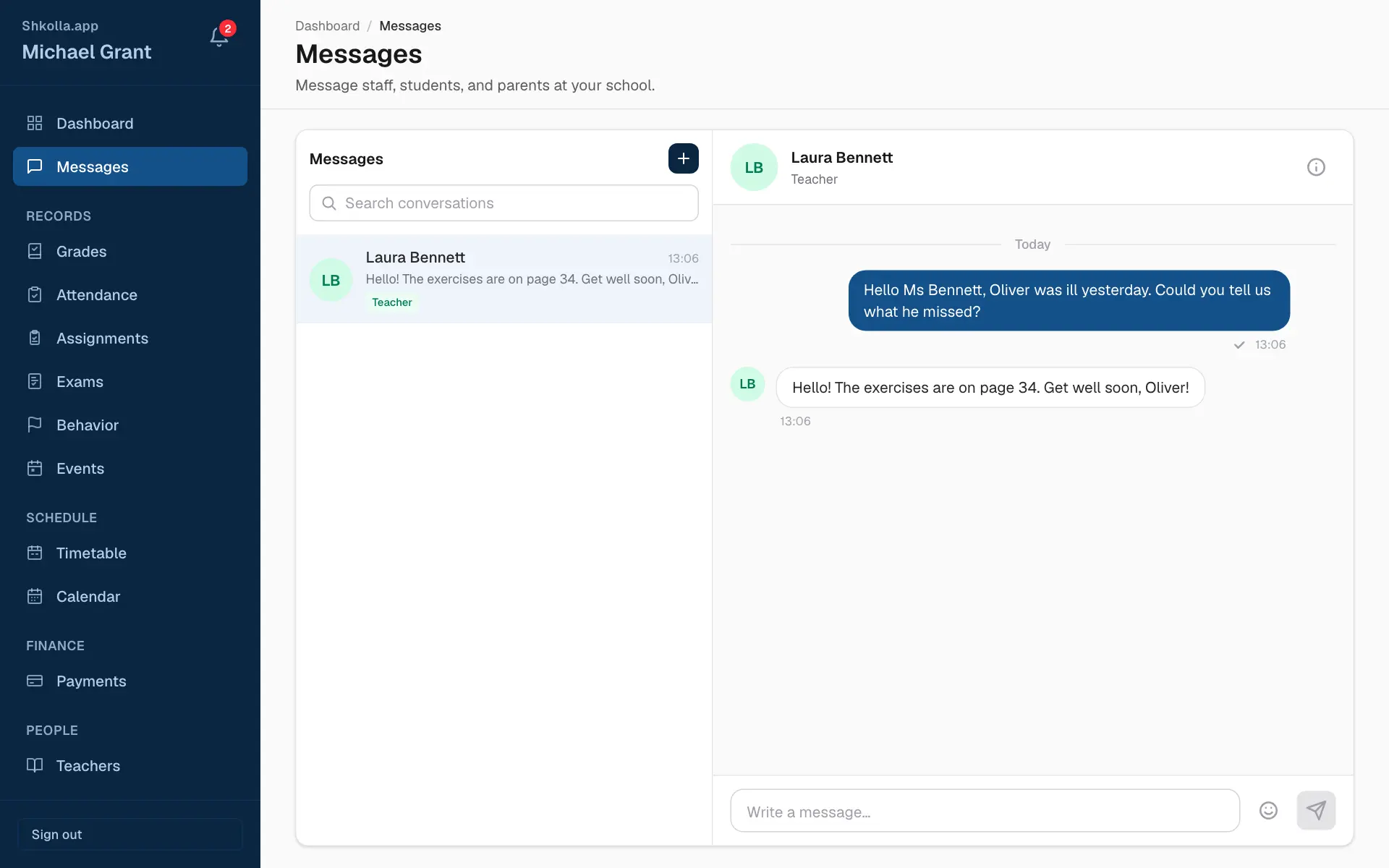The width and height of the screenshot is (1389, 868).
Task: Click the send message paper plane button
Action: coord(1316,810)
